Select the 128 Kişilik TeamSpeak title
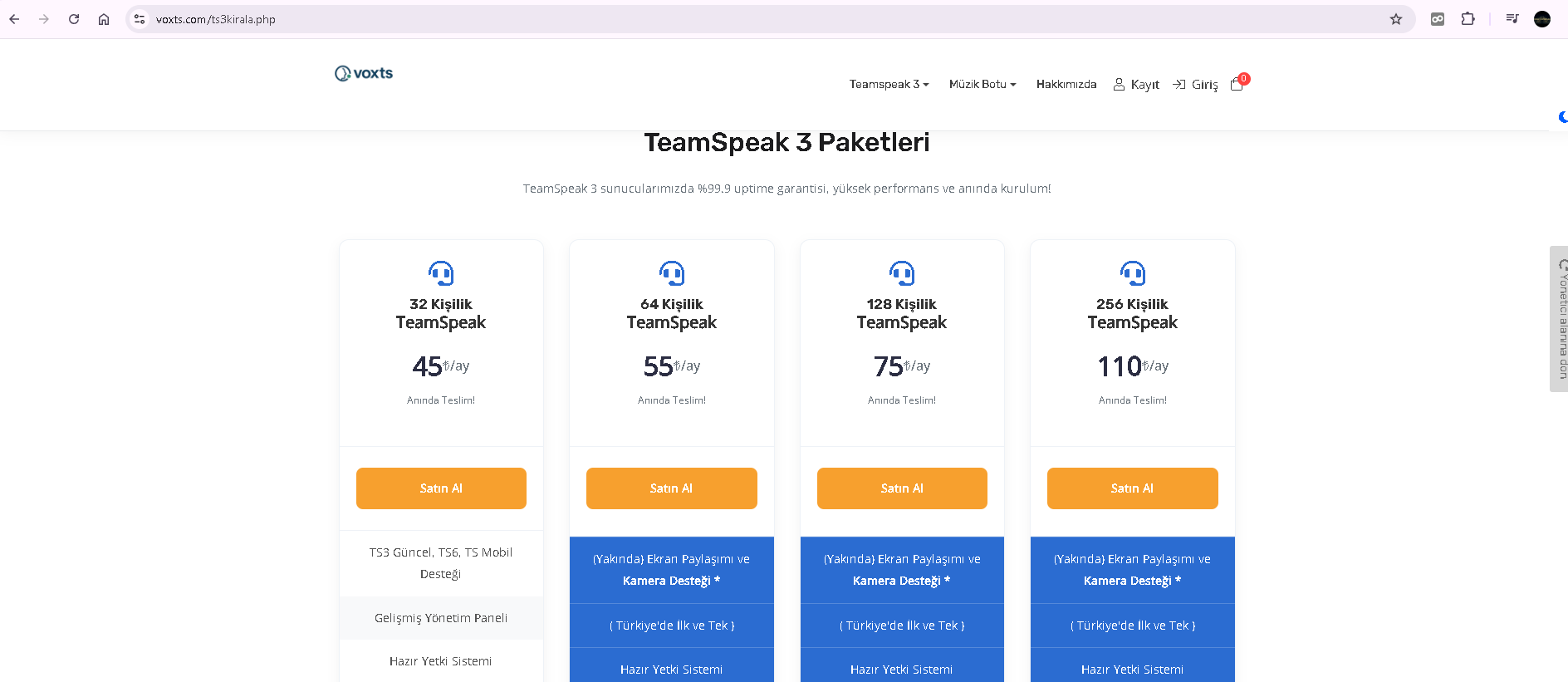The width and height of the screenshot is (1568, 682). [x=902, y=313]
